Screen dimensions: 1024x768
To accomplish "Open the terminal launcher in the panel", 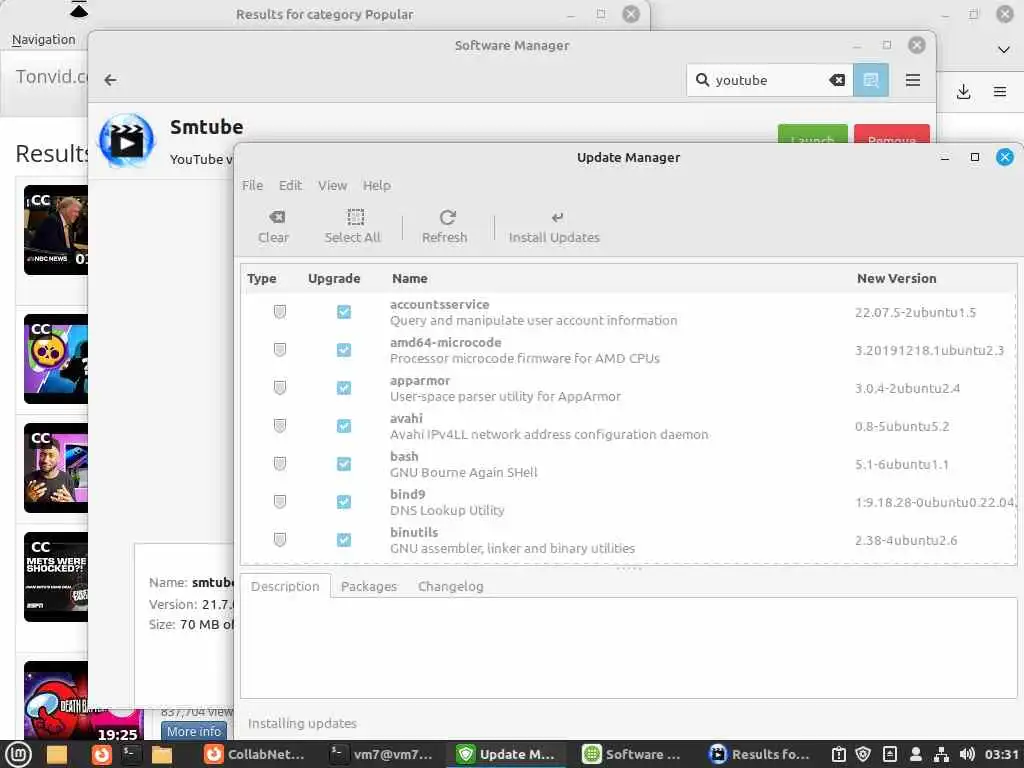I will coord(131,754).
